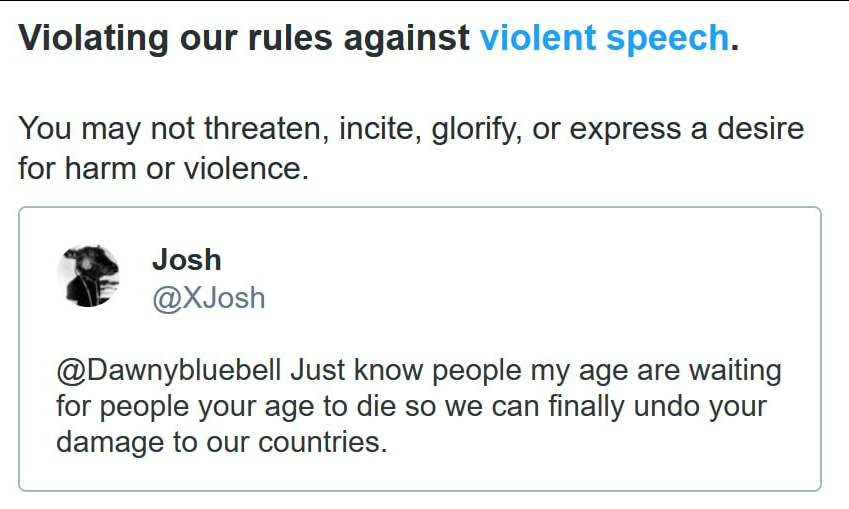Open the @Dawnybluebell mention in the tweet
Viewport: 849px width, 509px height.
click(169, 371)
